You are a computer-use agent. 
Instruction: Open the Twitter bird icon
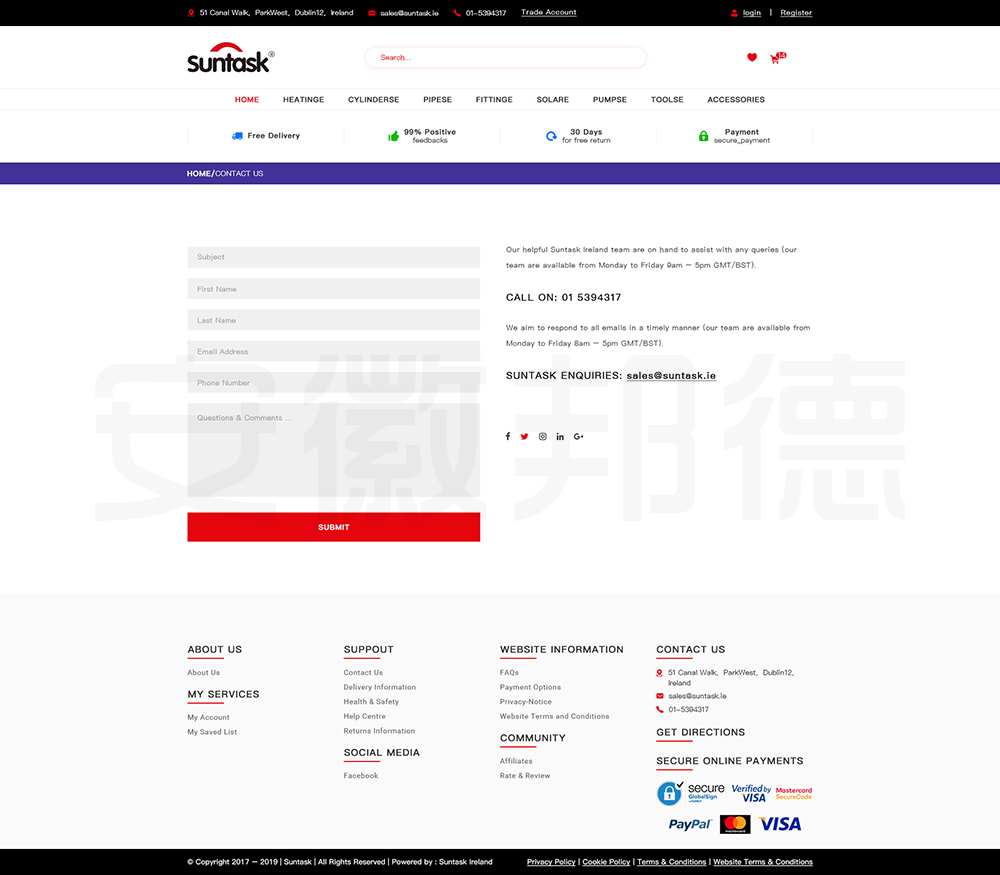(x=524, y=436)
